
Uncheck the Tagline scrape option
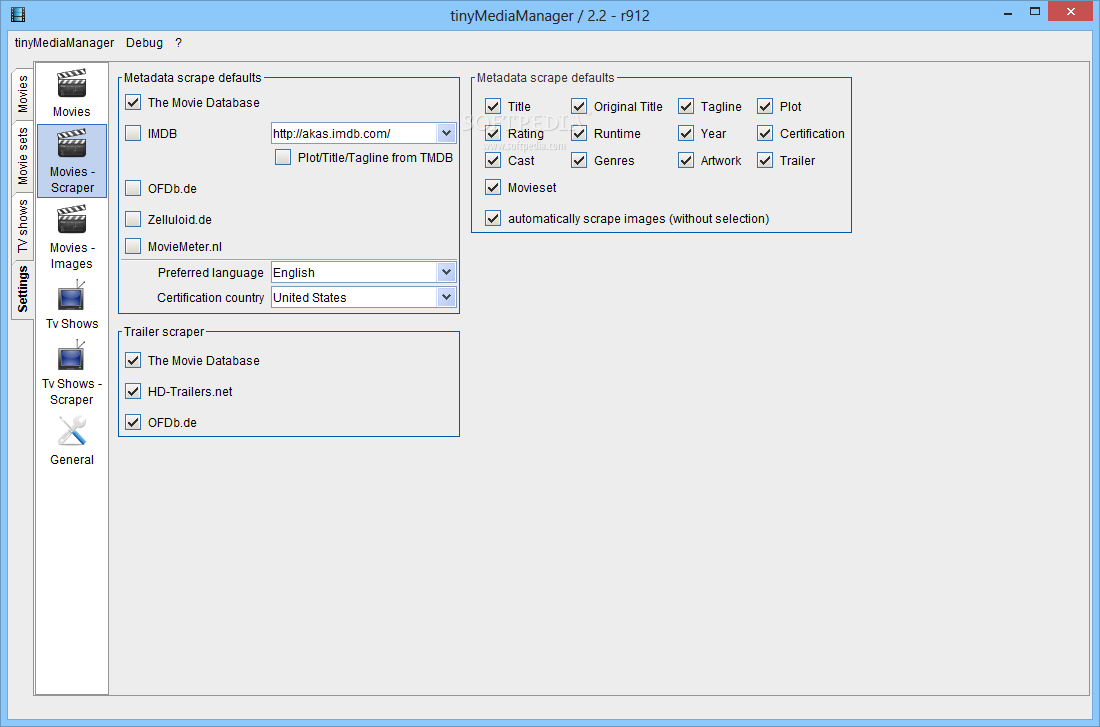pos(686,107)
